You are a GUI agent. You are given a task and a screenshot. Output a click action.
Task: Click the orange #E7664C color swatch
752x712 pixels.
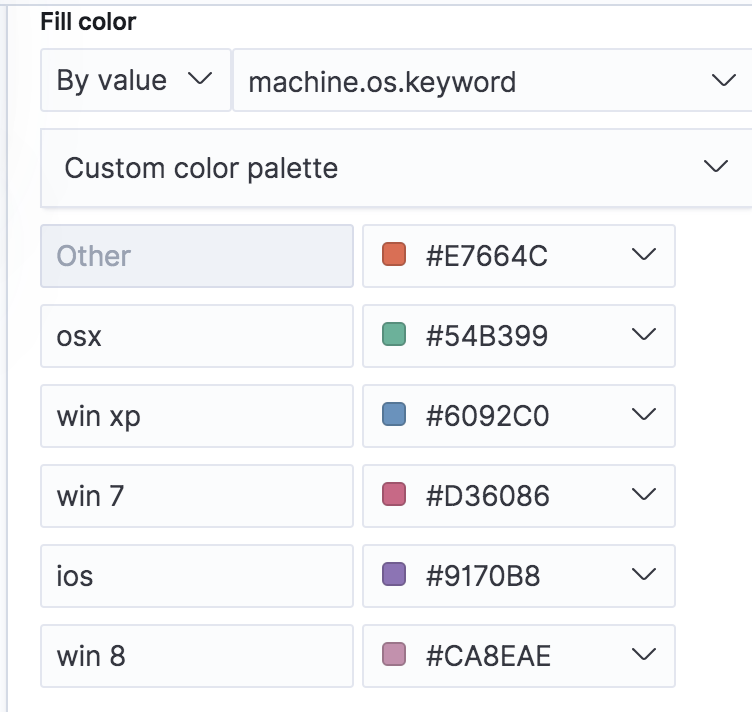394,255
